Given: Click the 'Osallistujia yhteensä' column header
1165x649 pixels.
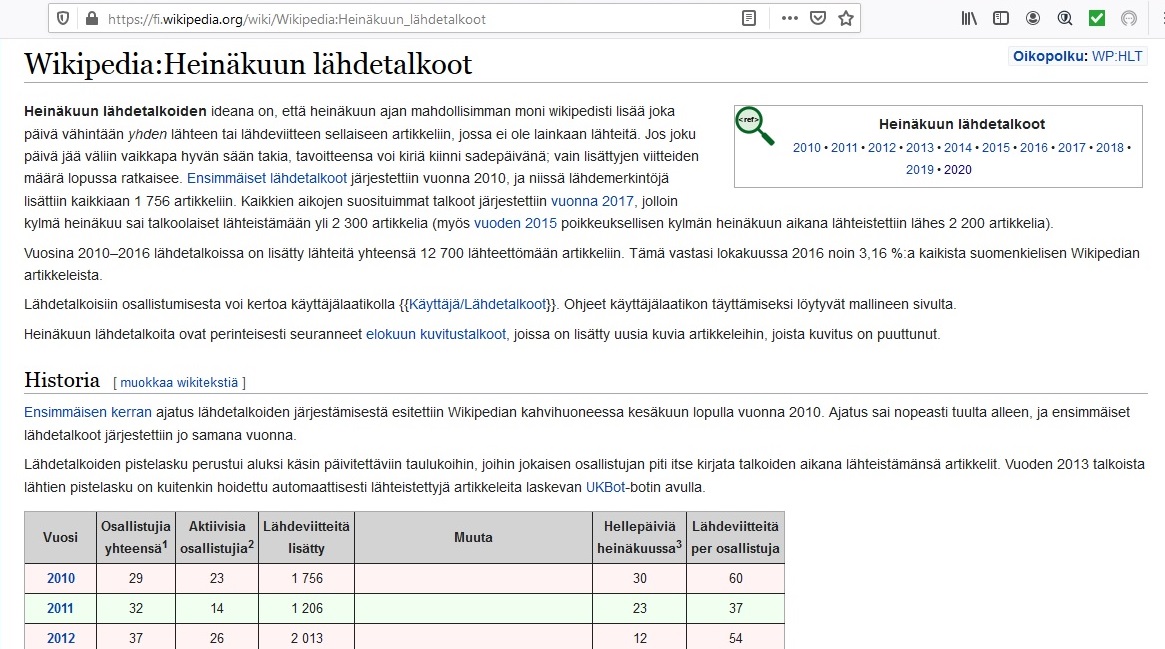Looking at the screenshot, I should pos(136,538).
